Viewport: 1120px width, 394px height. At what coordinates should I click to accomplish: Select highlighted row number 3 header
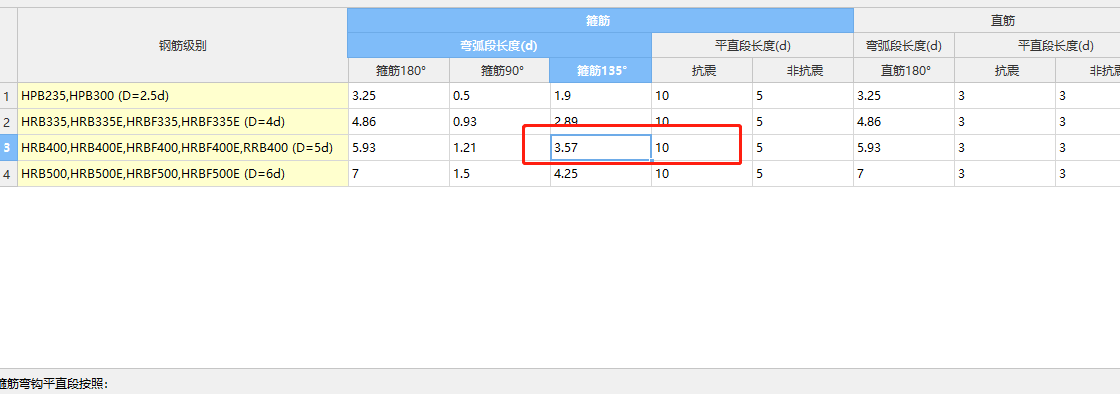point(9,148)
